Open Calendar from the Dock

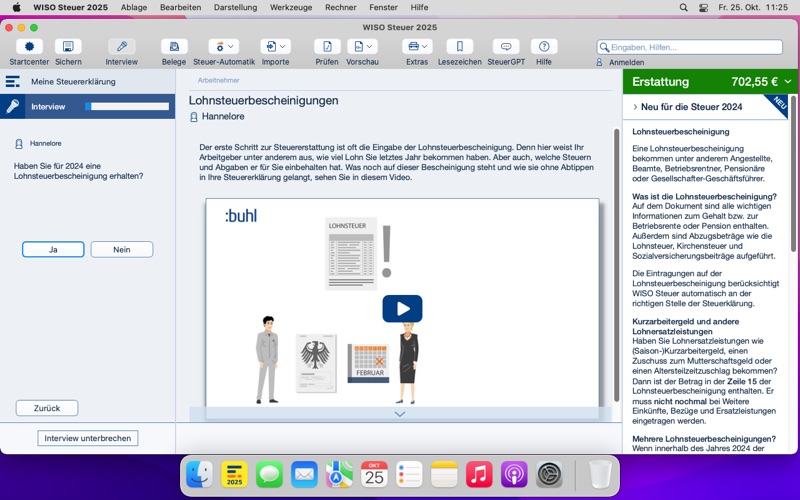[x=374, y=474]
